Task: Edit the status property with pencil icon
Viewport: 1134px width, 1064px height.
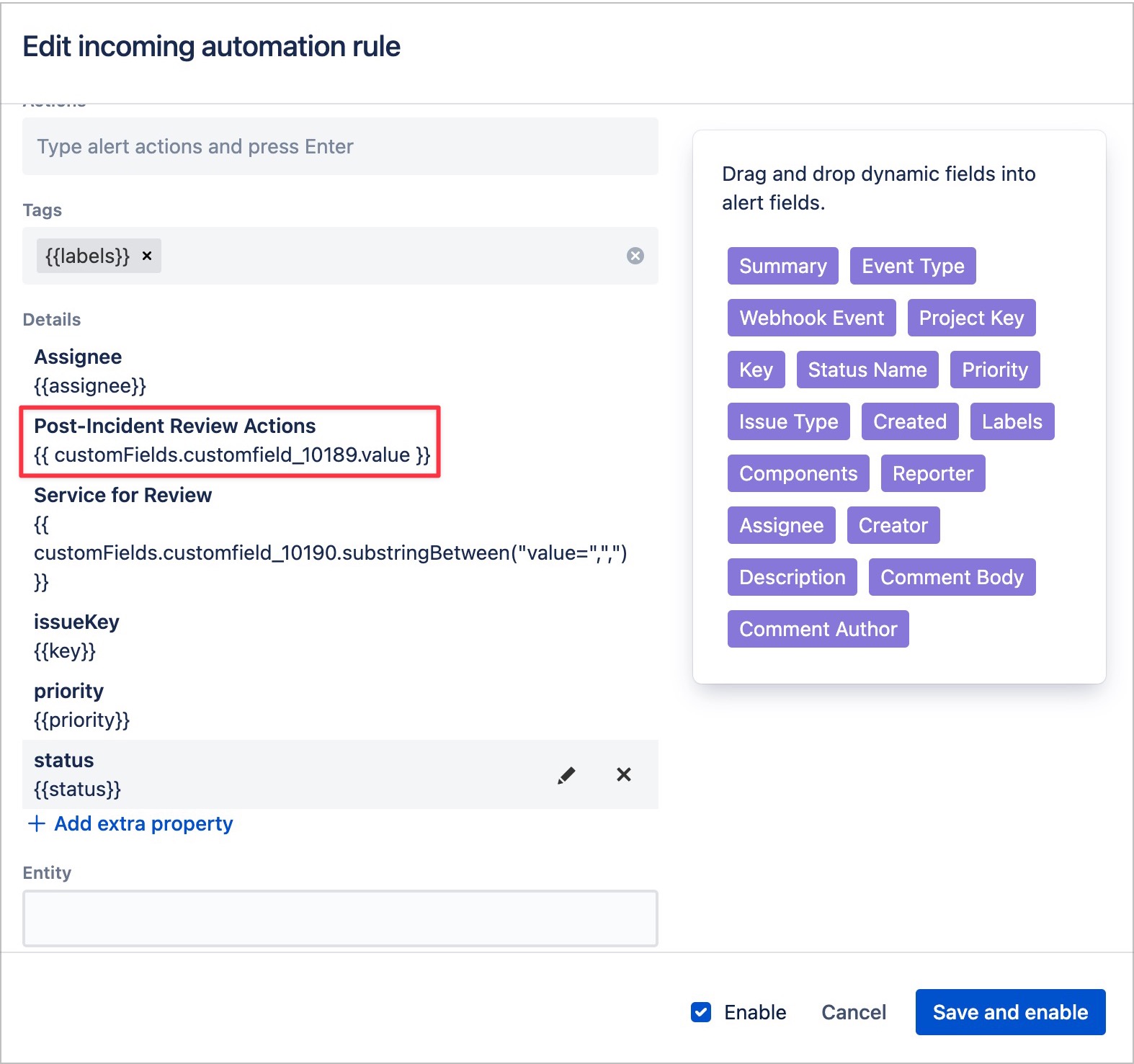Action: [x=566, y=775]
